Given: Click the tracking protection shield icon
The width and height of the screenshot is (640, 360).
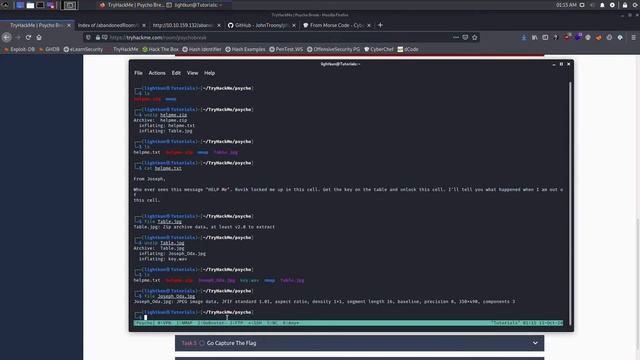Looking at the screenshot, I should click(89, 37).
